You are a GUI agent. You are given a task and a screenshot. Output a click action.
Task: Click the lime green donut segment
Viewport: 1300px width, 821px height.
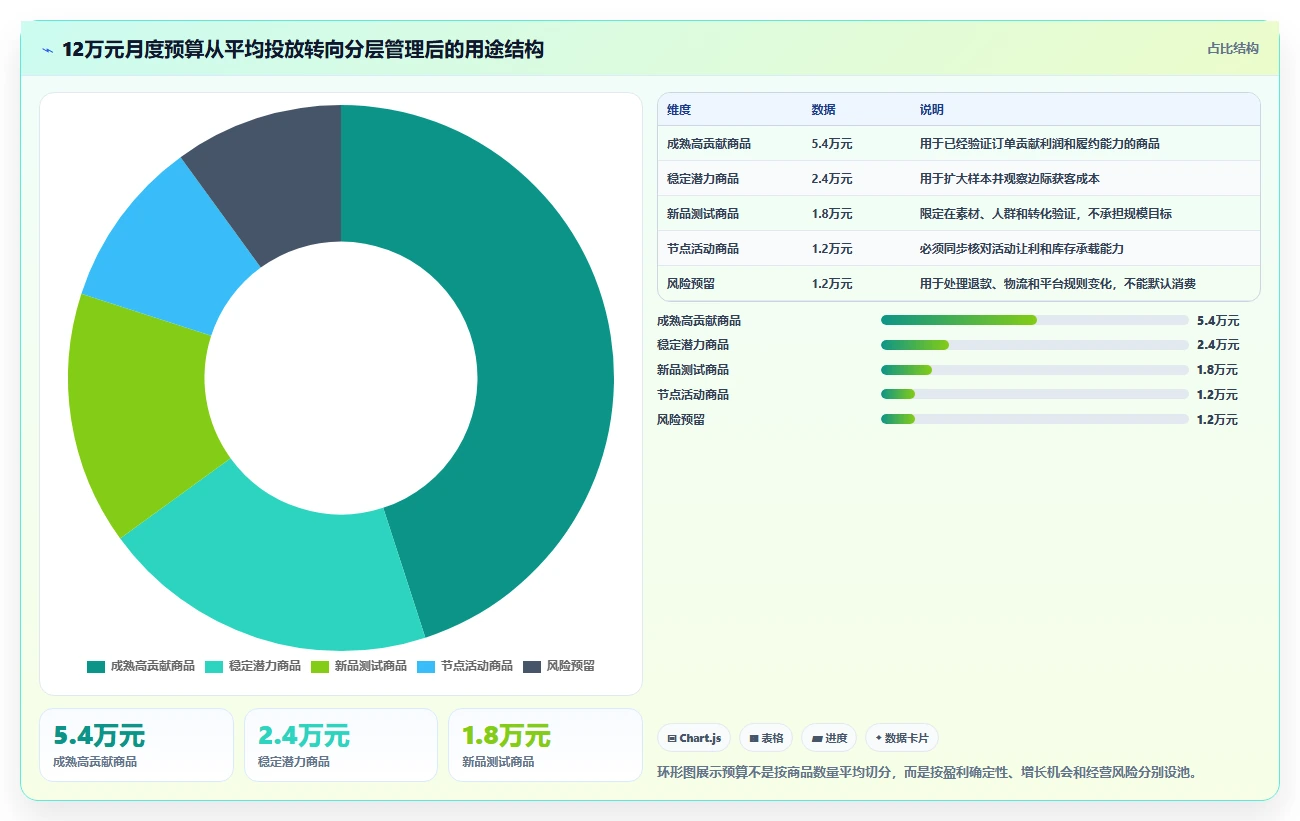click(140, 410)
